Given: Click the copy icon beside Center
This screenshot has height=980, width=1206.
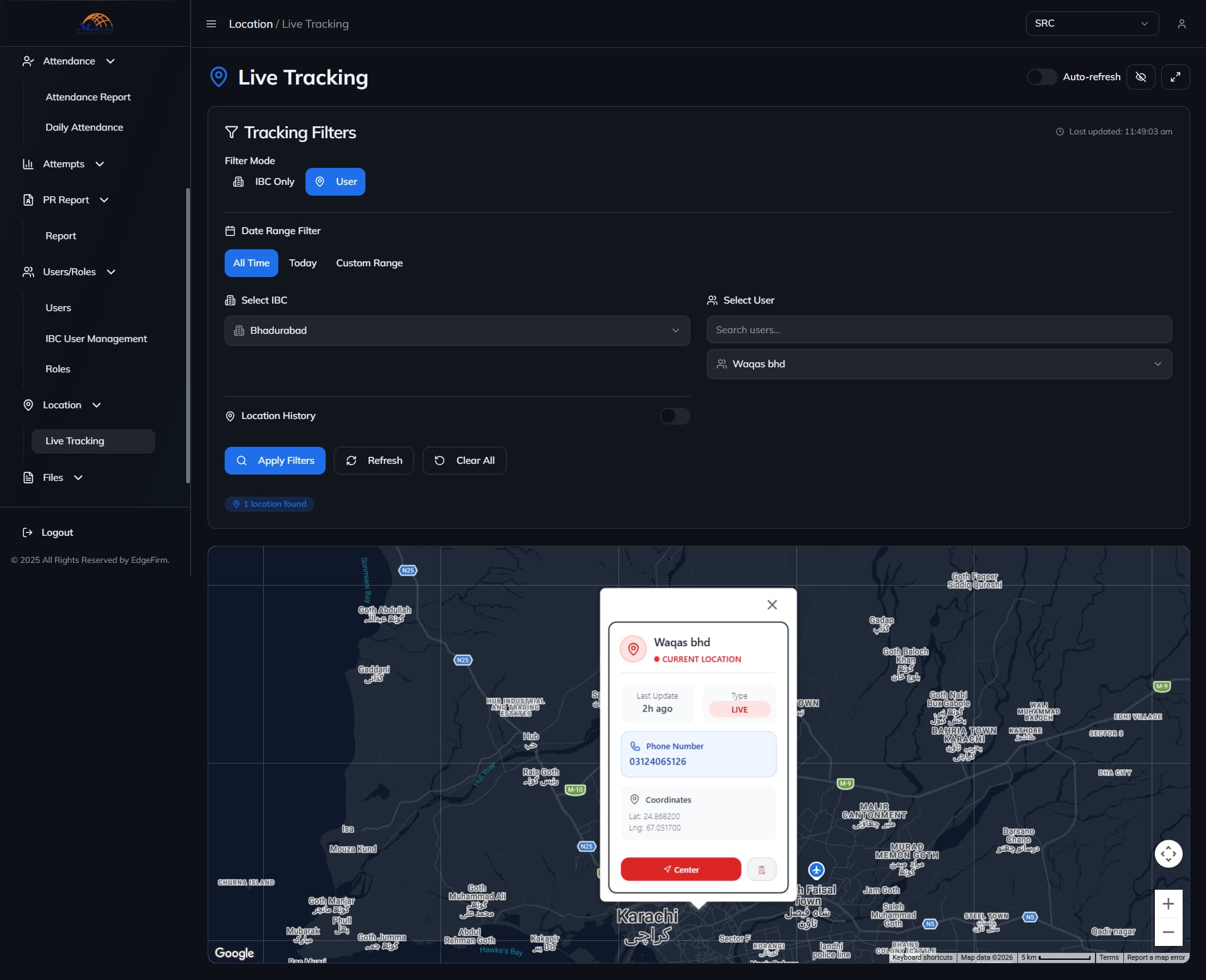Looking at the screenshot, I should (761, 870).
